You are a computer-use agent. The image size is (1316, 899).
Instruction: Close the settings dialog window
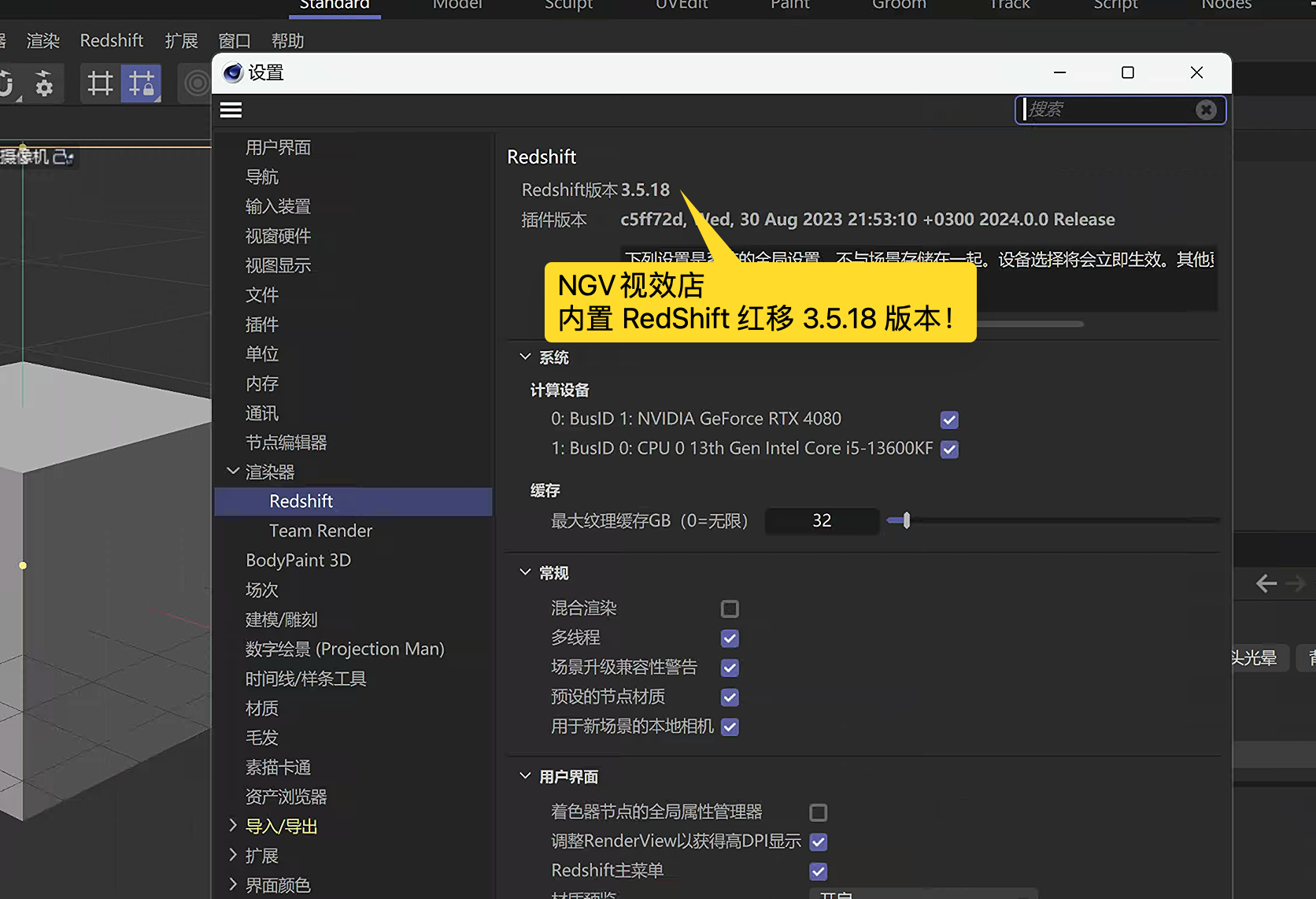pos(1196,72)
